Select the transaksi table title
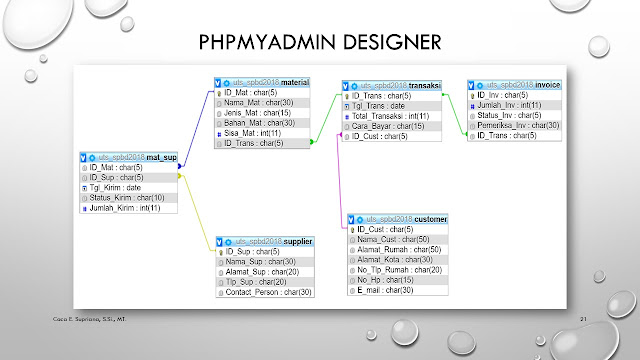The width and height of the screenshot is (640, 360). click(400, 86)
